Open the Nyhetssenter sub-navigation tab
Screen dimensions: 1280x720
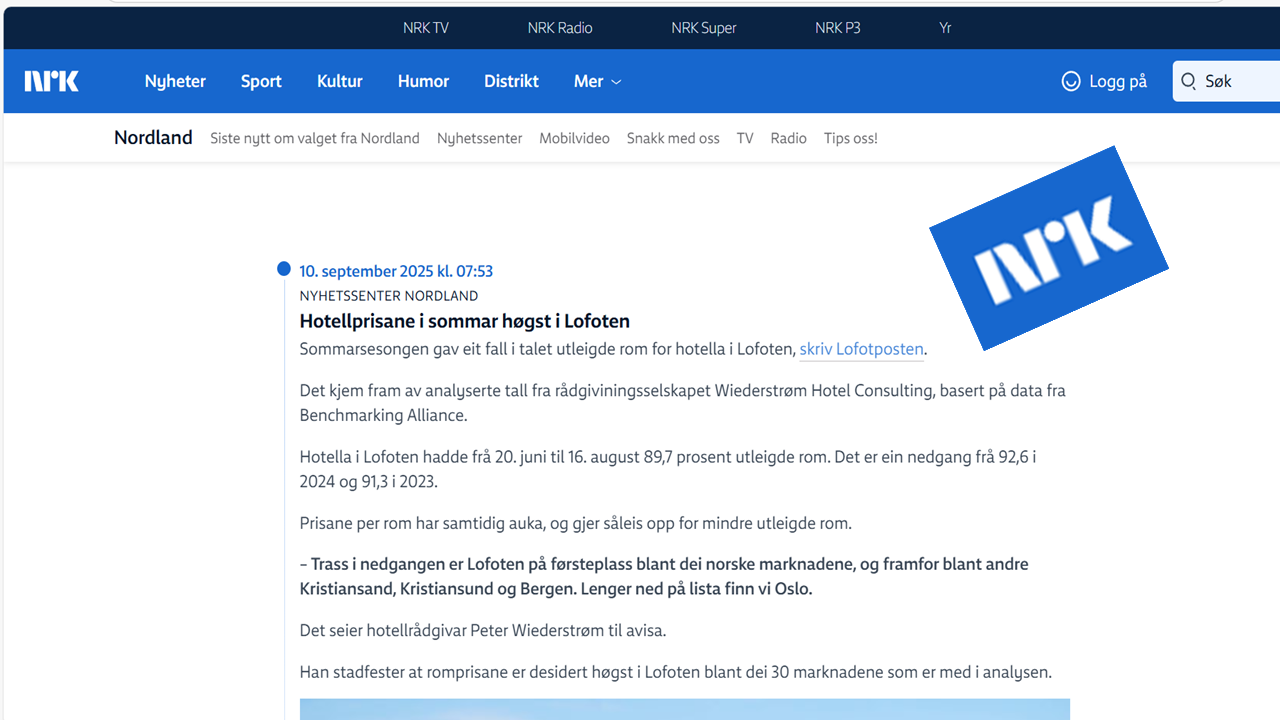tap(479, 138)
